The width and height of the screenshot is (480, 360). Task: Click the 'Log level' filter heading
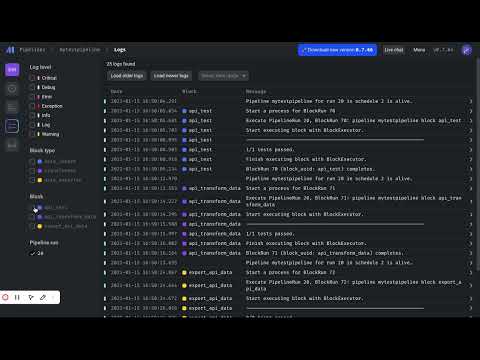click(x=40, y=67)
